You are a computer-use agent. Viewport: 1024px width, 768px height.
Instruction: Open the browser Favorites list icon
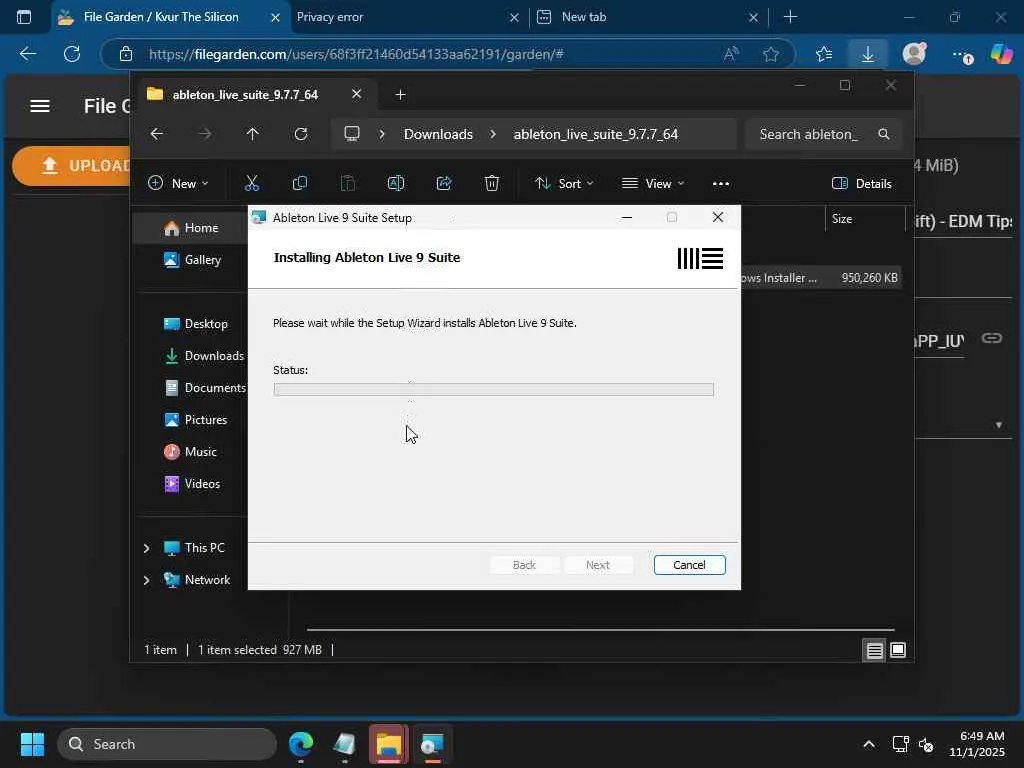824,54
